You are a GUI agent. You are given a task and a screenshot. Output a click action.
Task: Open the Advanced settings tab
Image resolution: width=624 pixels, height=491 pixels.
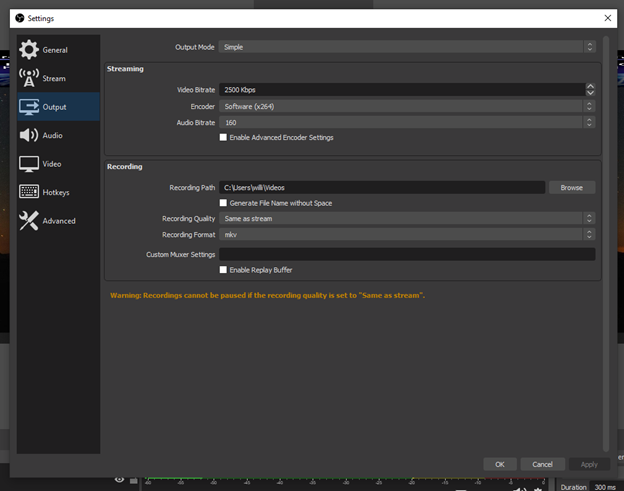pos(59,221)
